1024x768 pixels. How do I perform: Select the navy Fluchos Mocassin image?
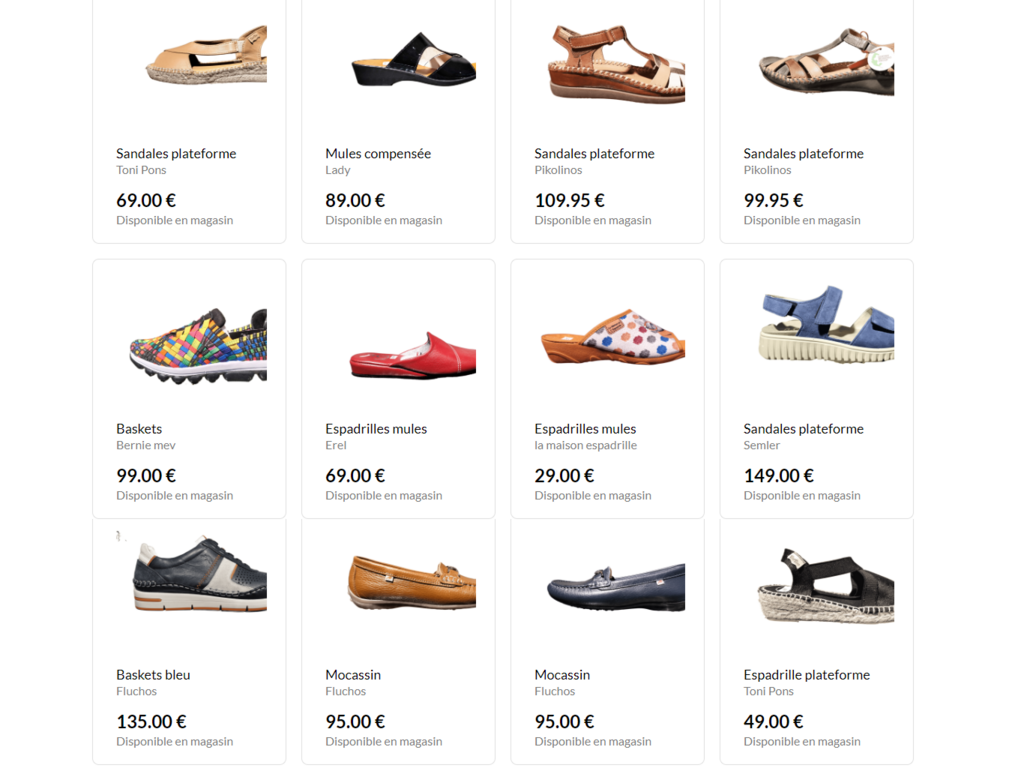tap(616, 588)
